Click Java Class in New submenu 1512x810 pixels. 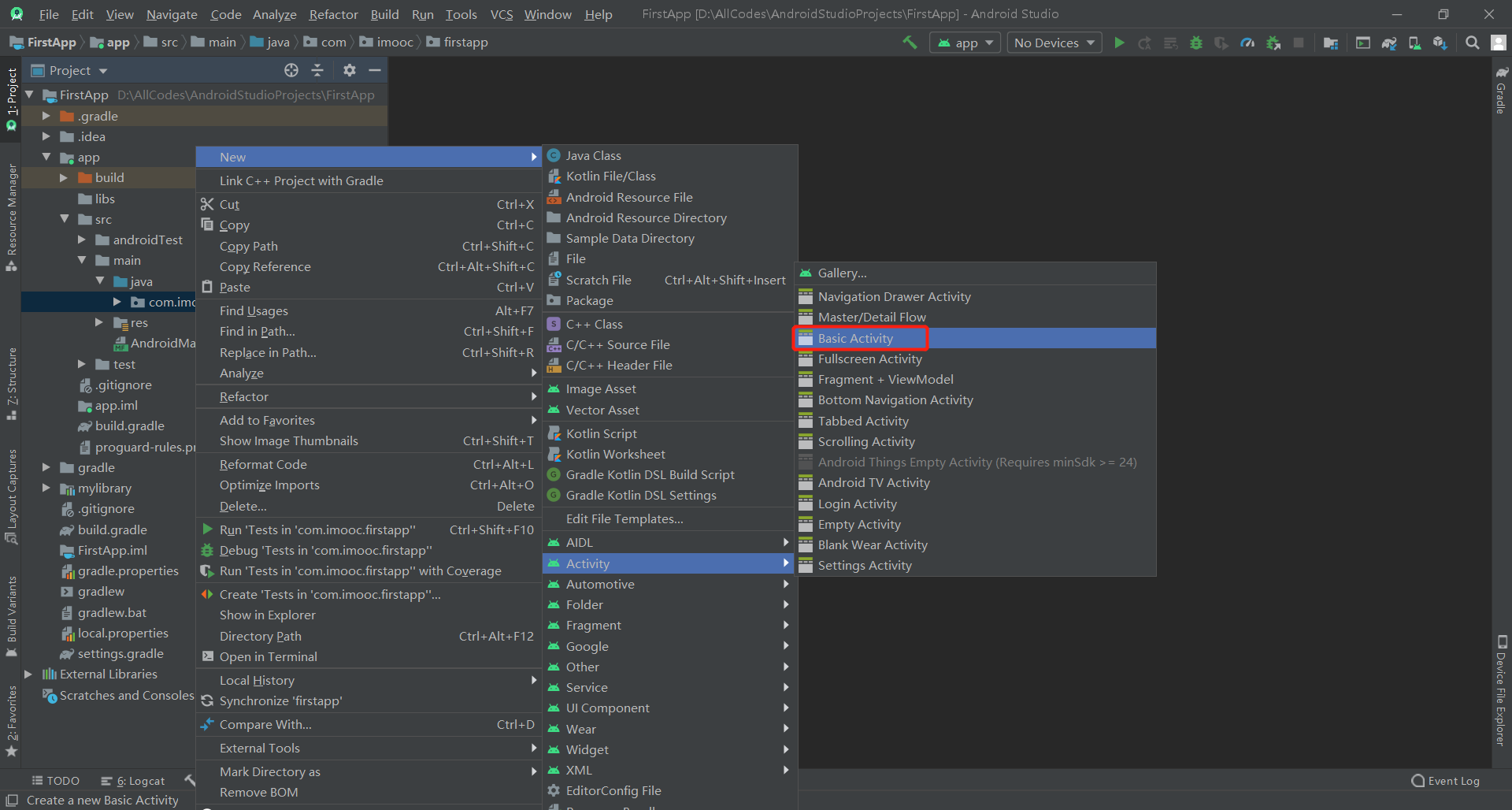(670, 155)
